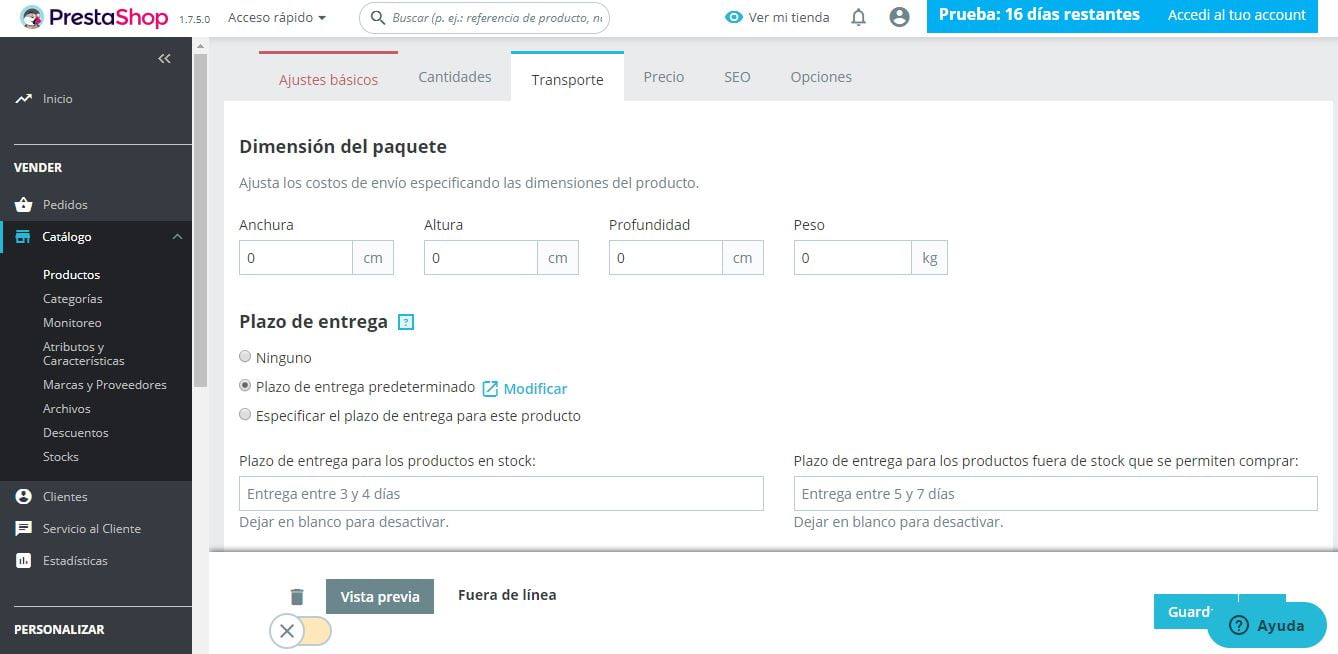Click the trash delete icon near Vista previa
The width and height of the screenshot is (1338, 654).
click(297, 595)
